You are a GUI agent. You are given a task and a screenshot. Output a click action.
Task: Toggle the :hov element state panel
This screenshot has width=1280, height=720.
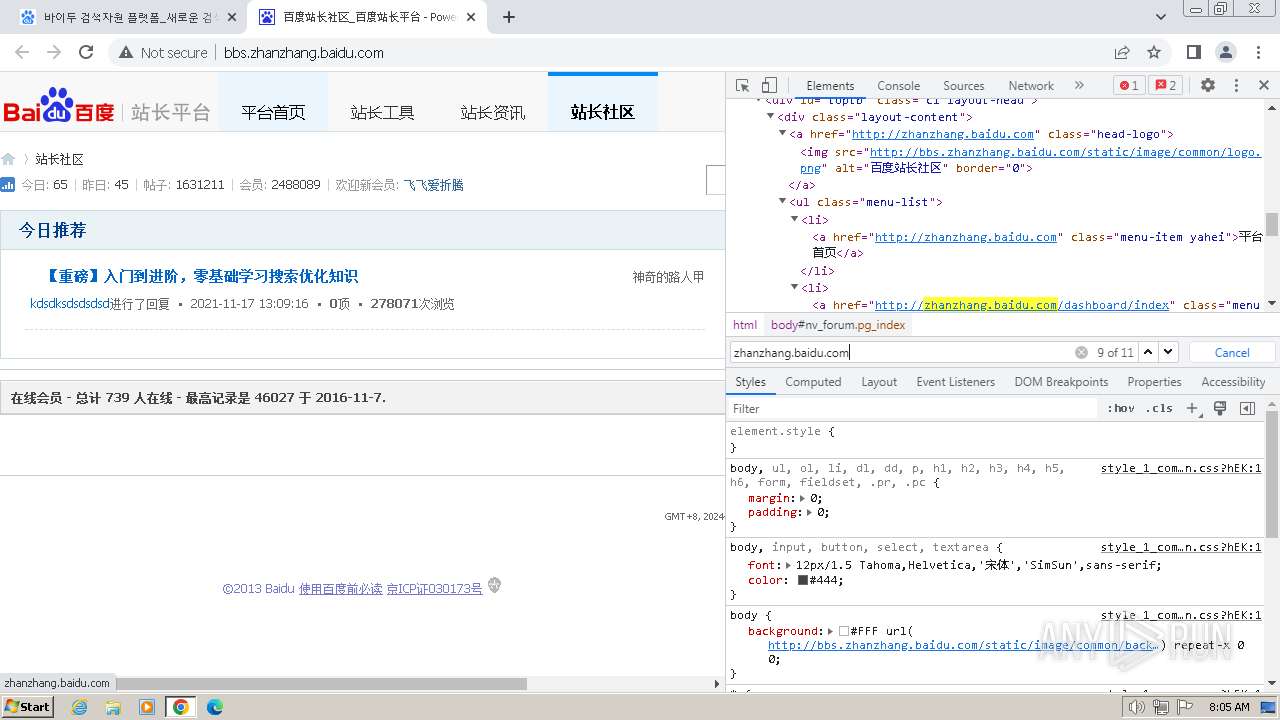click(x=1120, y=408)
